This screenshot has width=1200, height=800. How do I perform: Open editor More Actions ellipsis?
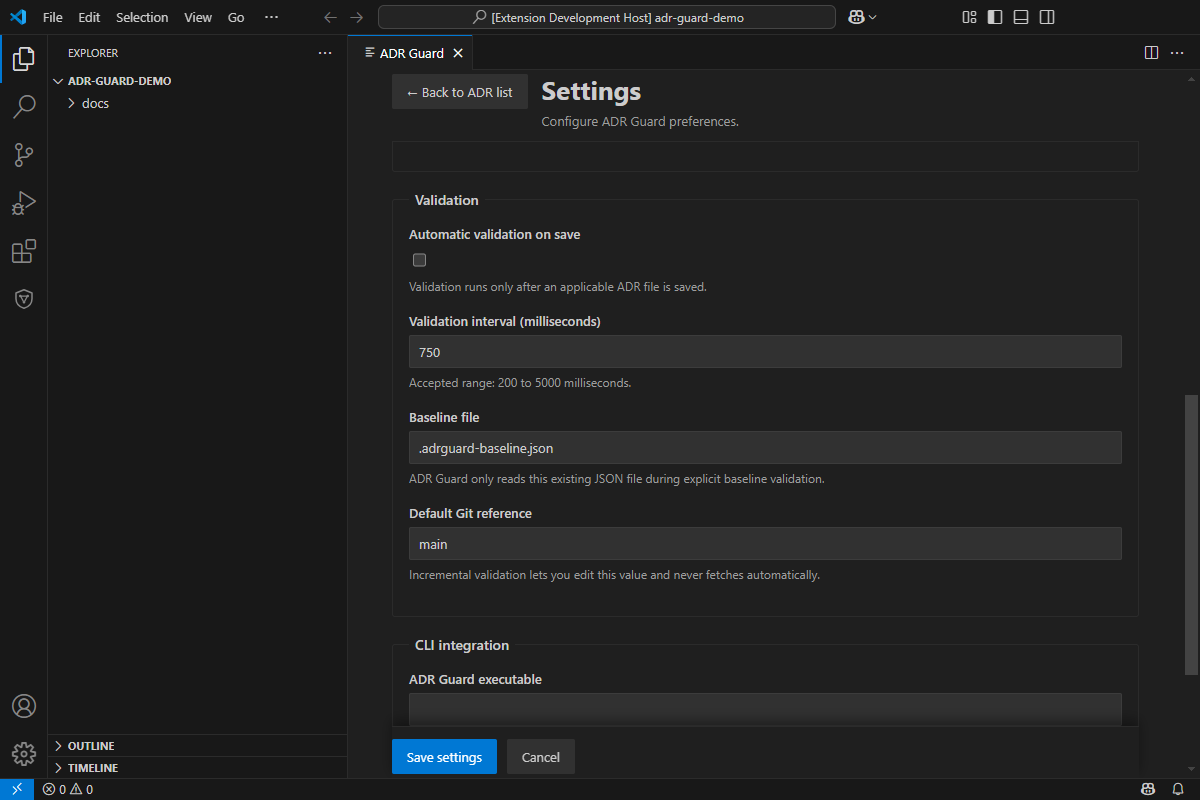(1177, 53)
